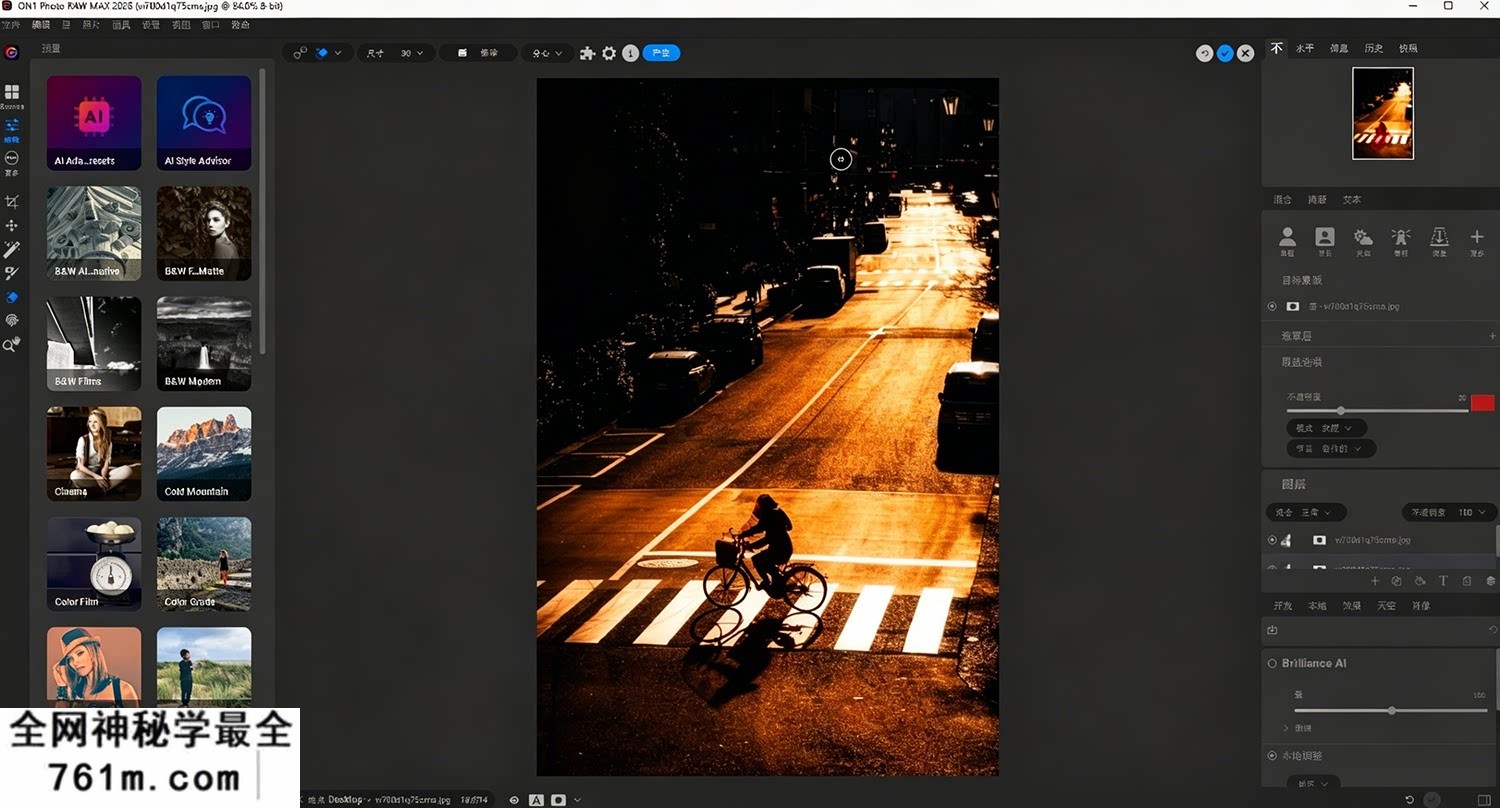Select the Move/Transform tool
The width and height of the screenshot is (1500, 808).
[12, 226]
